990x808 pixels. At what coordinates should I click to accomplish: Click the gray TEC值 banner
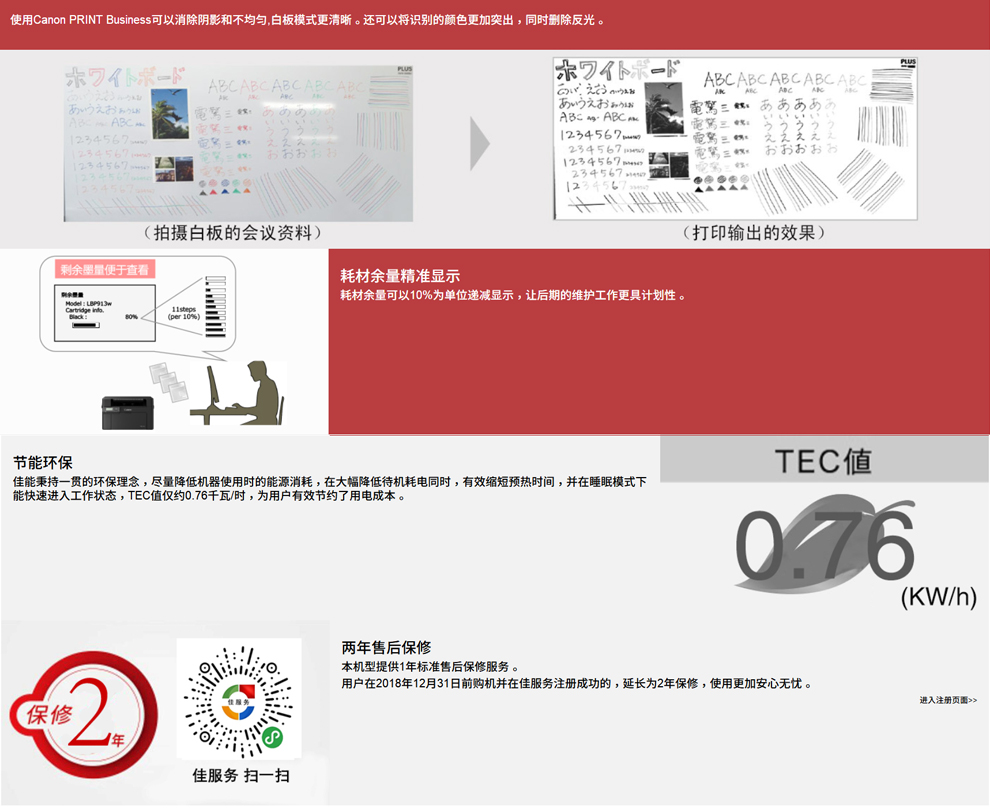823,460
